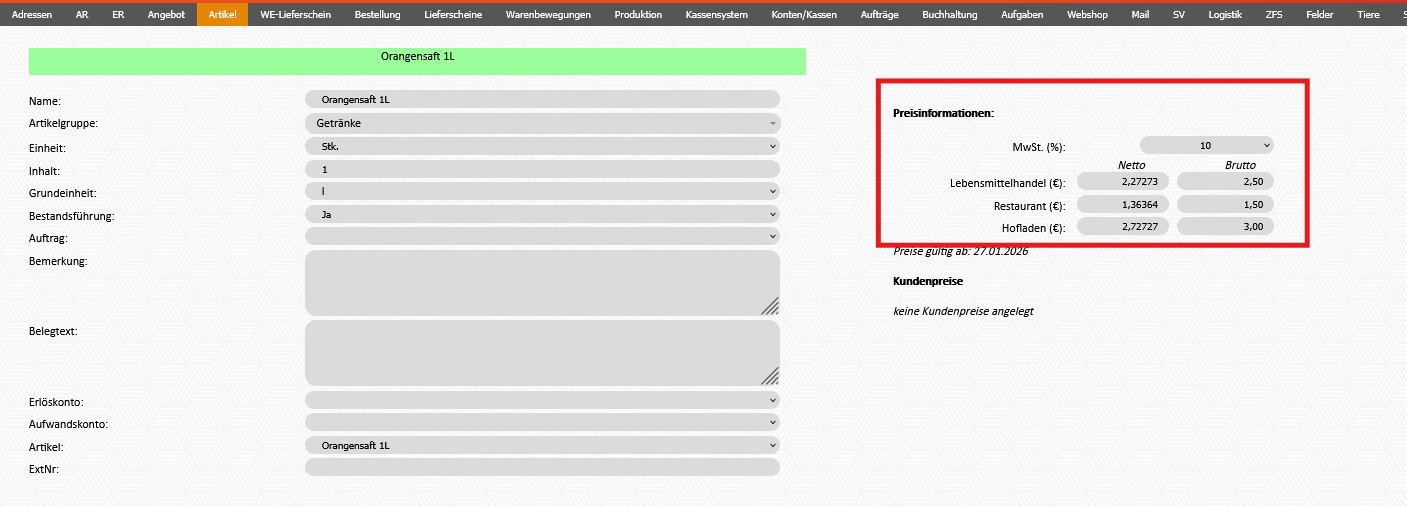Viewport: 1407px width, 507px height.
Task: Click the Hofladen Netto price field
Action: pos(1122,227)
